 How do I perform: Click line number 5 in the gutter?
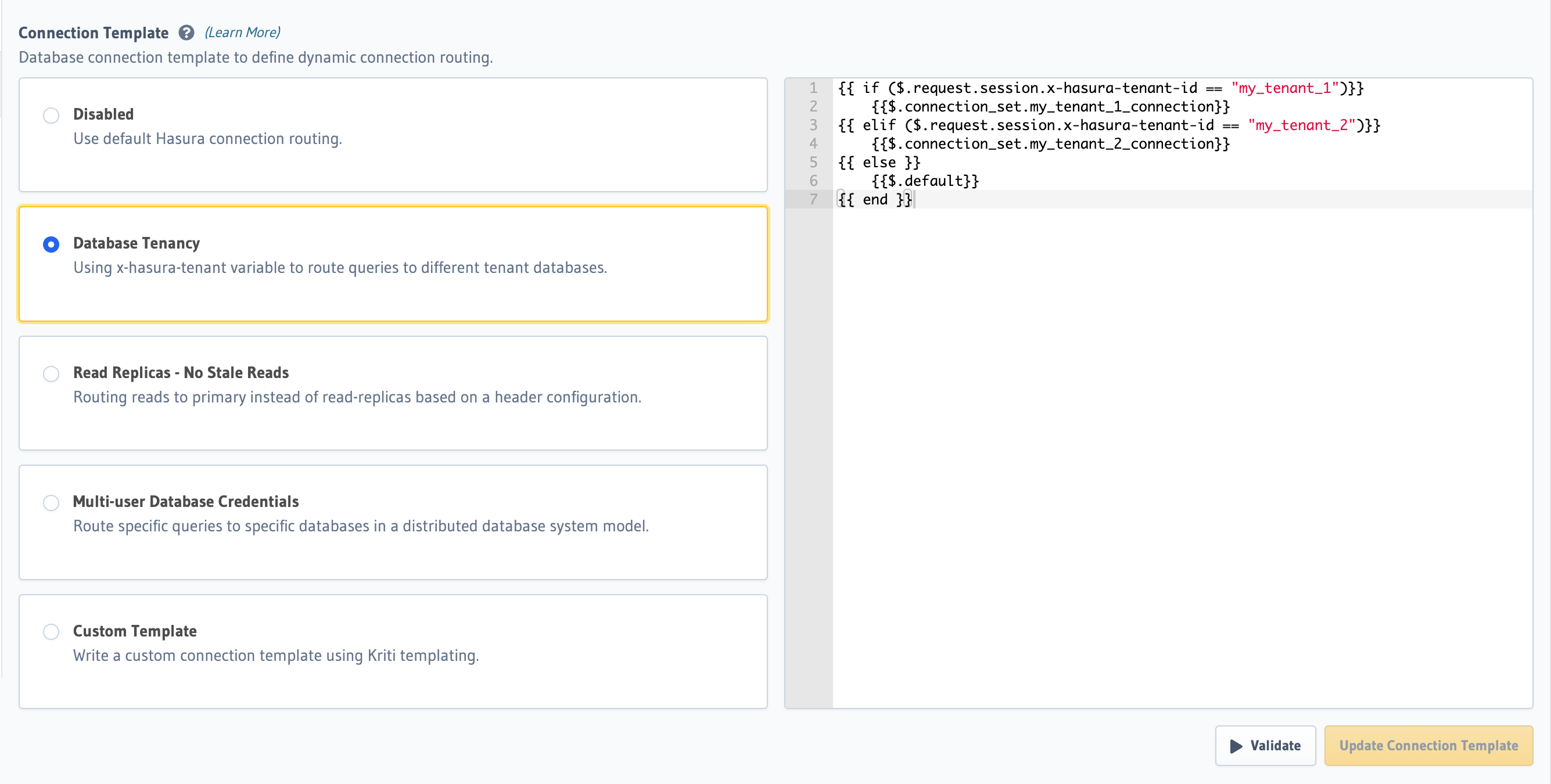pos(813,162)
